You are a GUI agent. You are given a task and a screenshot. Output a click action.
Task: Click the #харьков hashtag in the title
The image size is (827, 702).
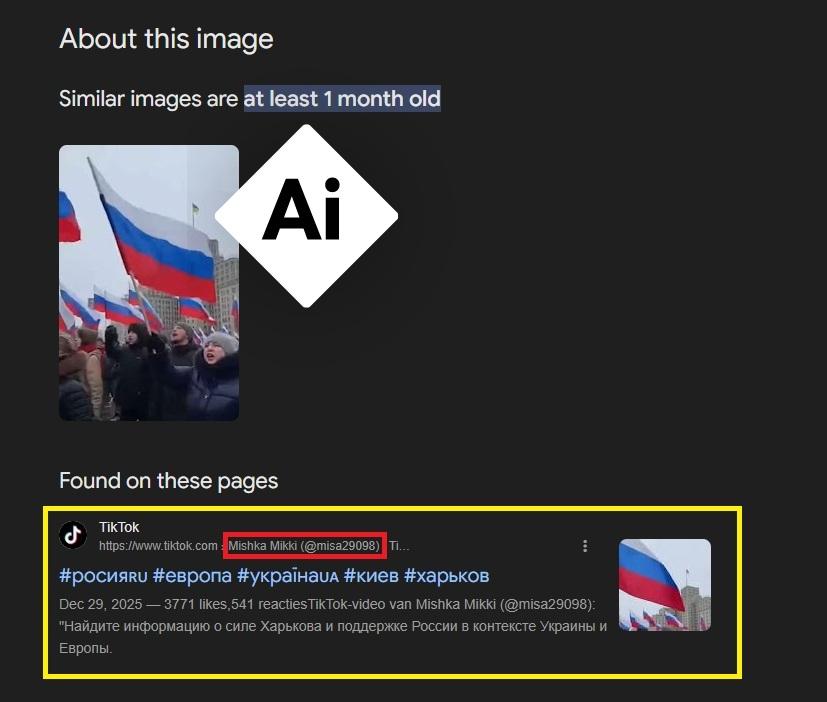446,575
